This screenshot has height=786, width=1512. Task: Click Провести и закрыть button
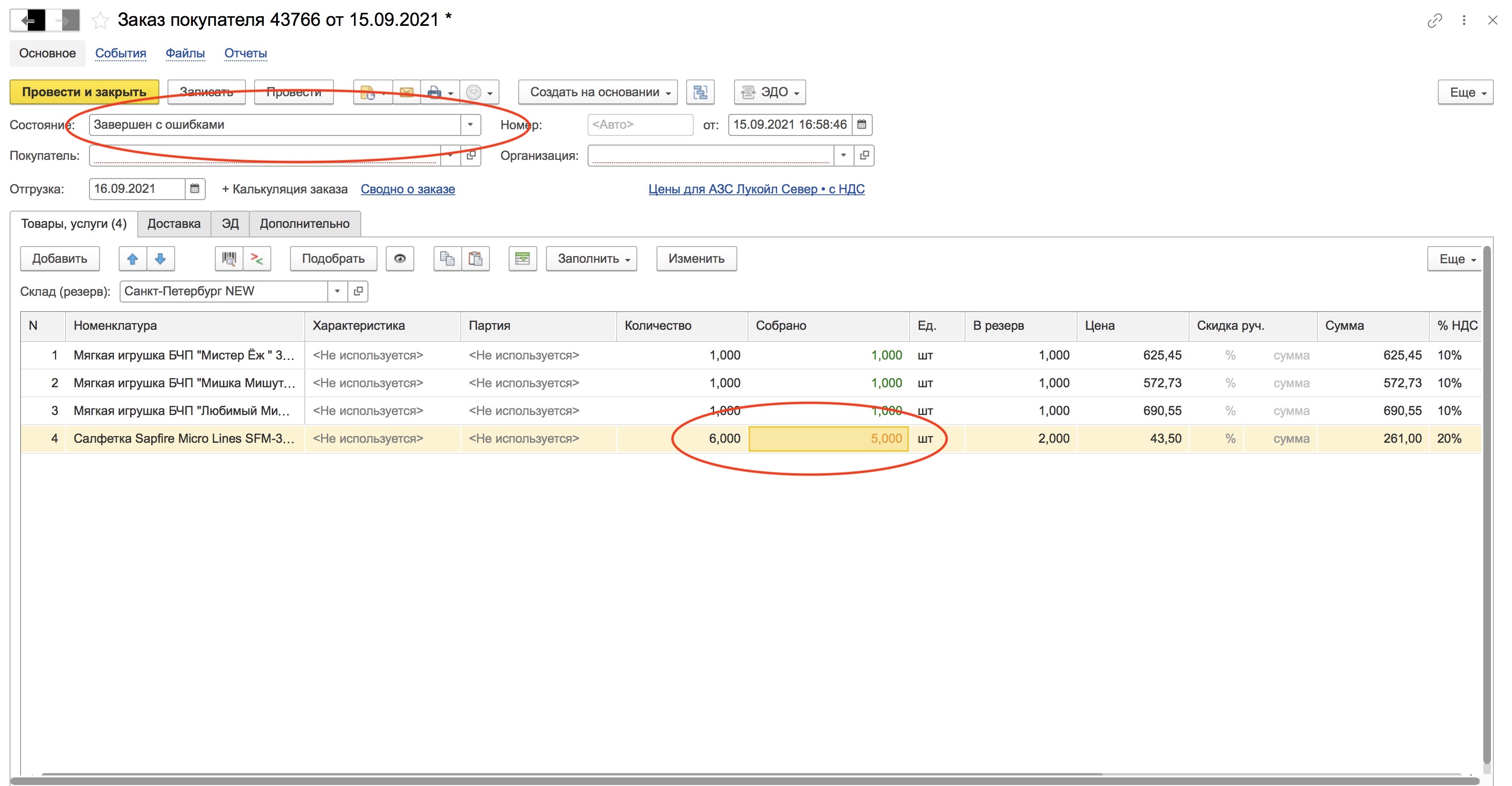click(x=84, y=92)
